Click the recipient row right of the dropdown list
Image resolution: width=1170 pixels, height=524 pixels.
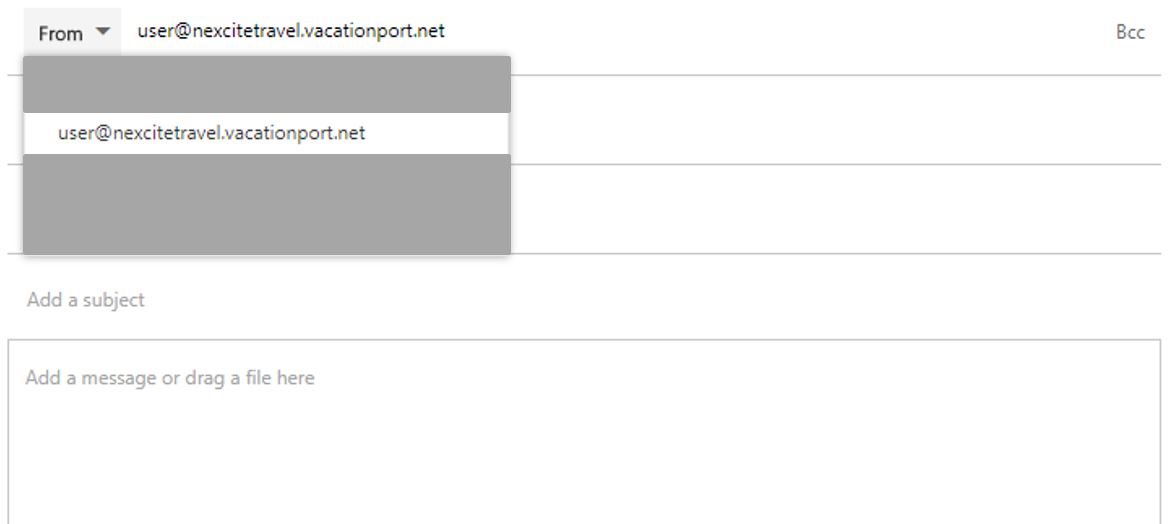pyautogui.click(x=836, y=119)
